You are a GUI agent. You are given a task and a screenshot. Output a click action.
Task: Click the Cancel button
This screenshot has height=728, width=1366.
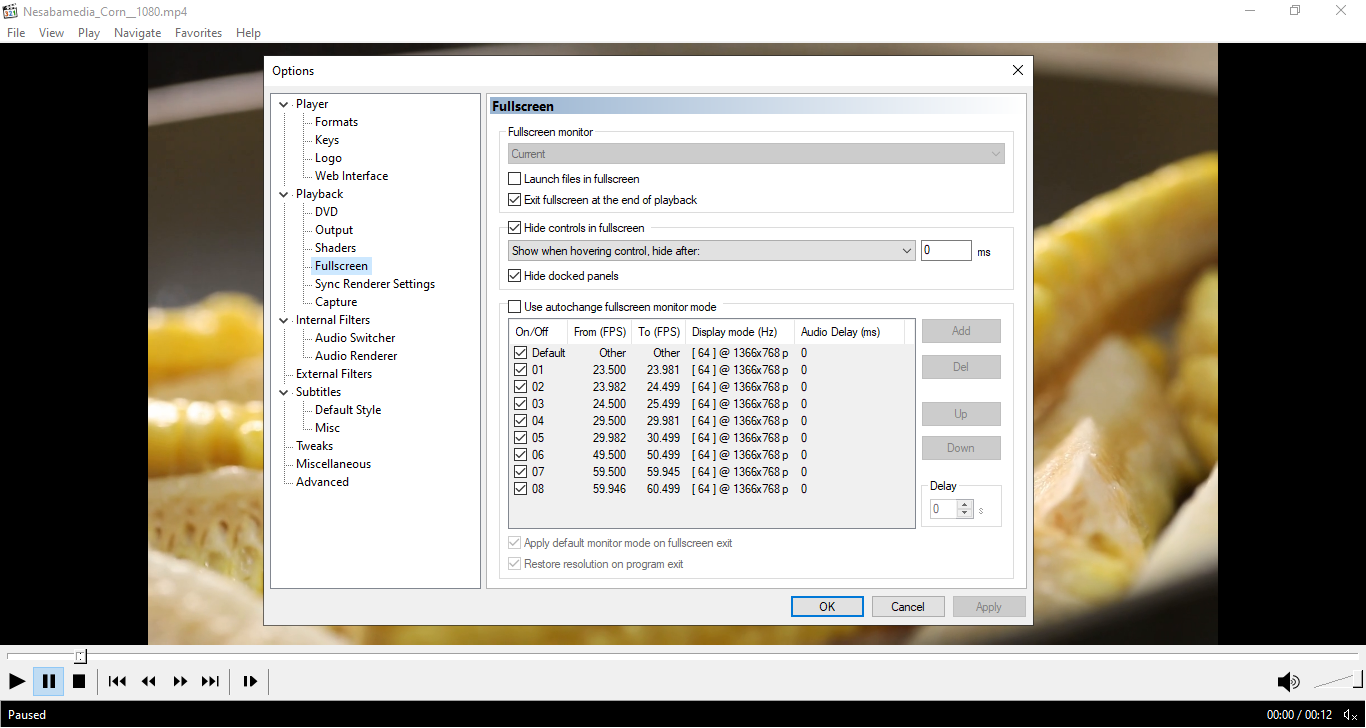907,606
